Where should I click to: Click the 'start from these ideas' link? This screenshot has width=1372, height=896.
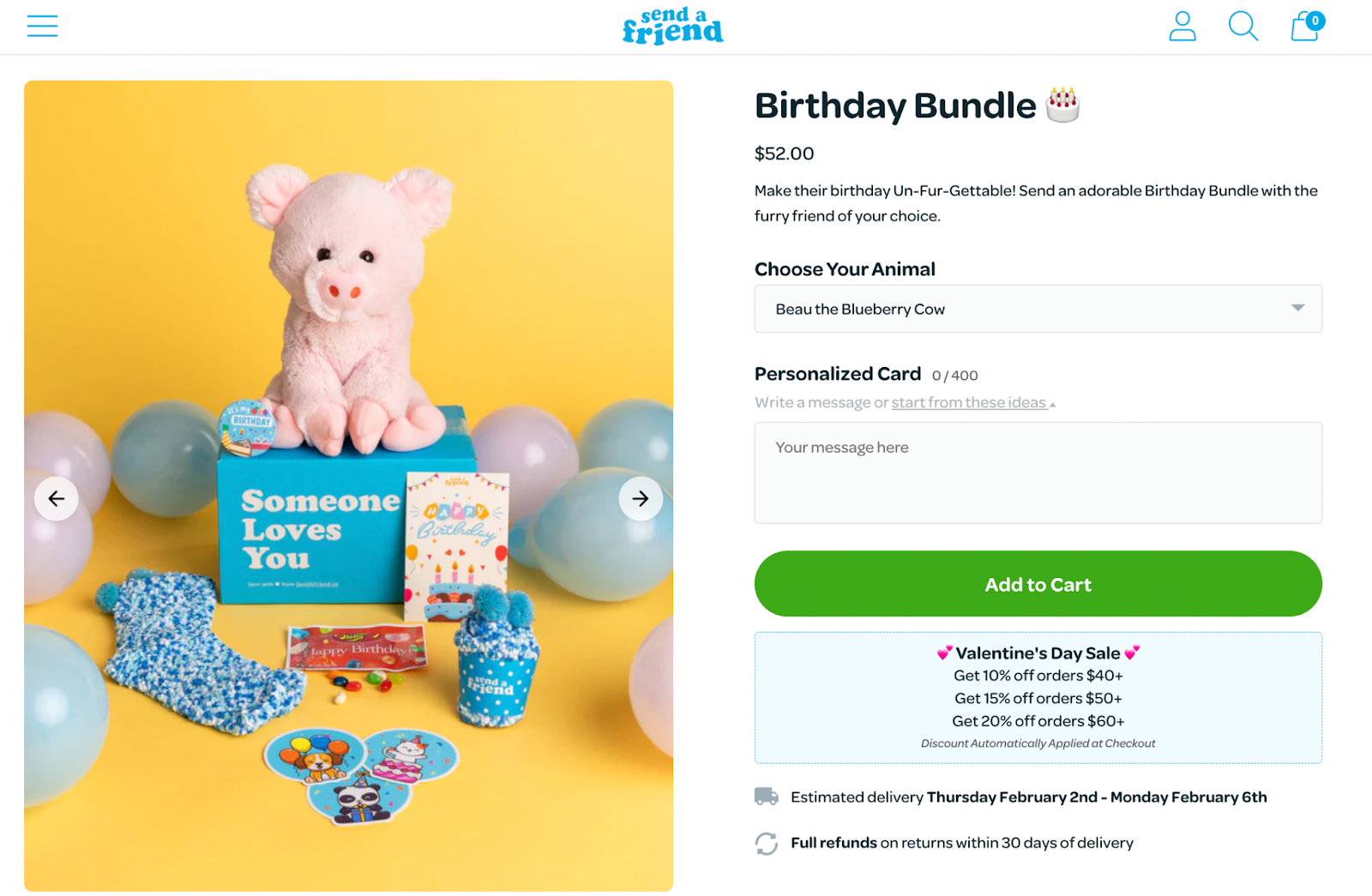pyautogui.click(x=968, y=402)
